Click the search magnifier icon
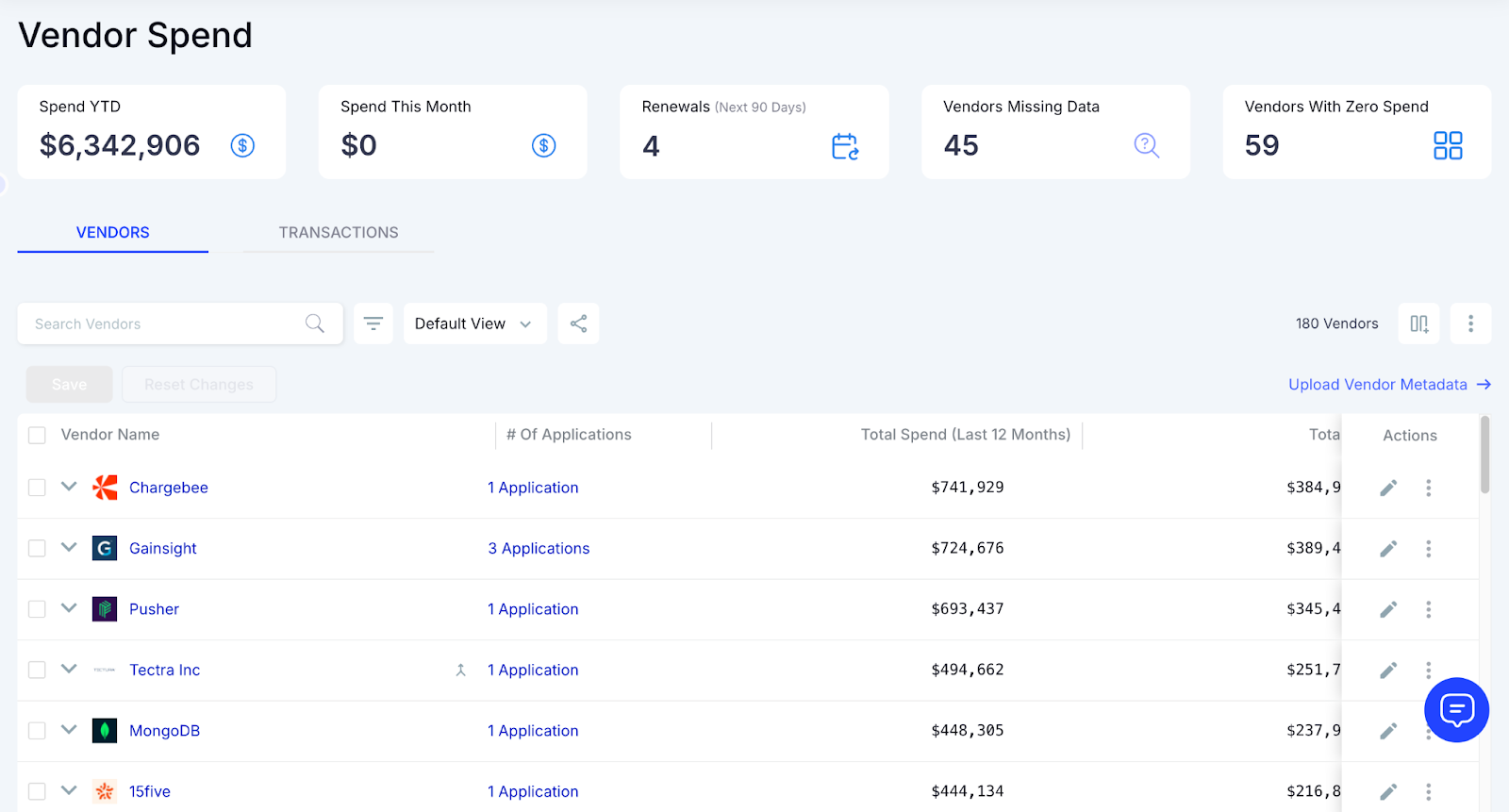Screen dimensions: 1509x812 pyautogui.click(x=315, y=323)
